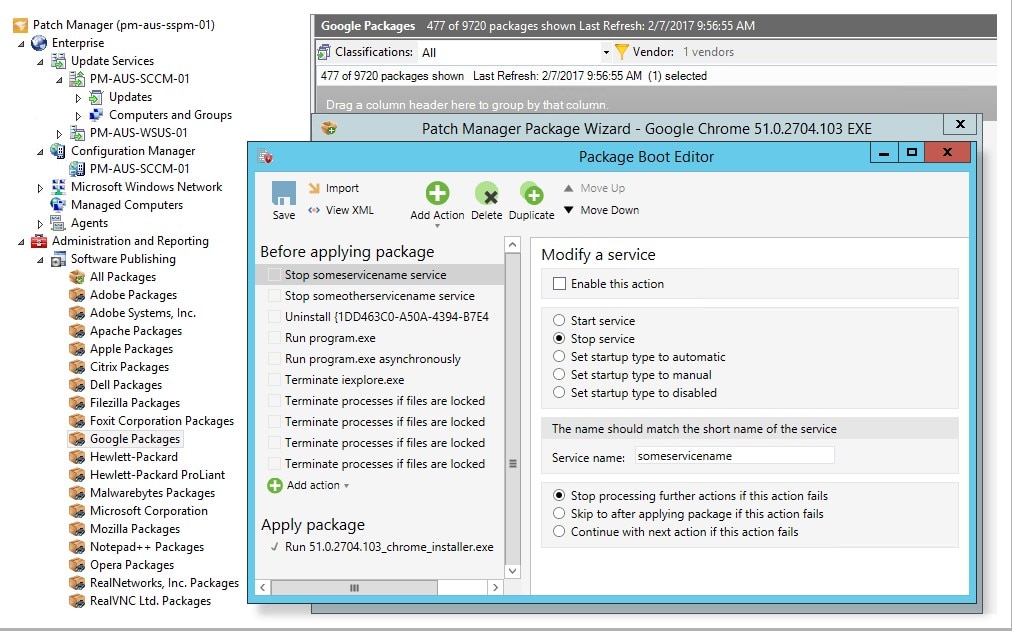Click the Adobe Packages box icon
The image size is (1012, 631).
77,295
